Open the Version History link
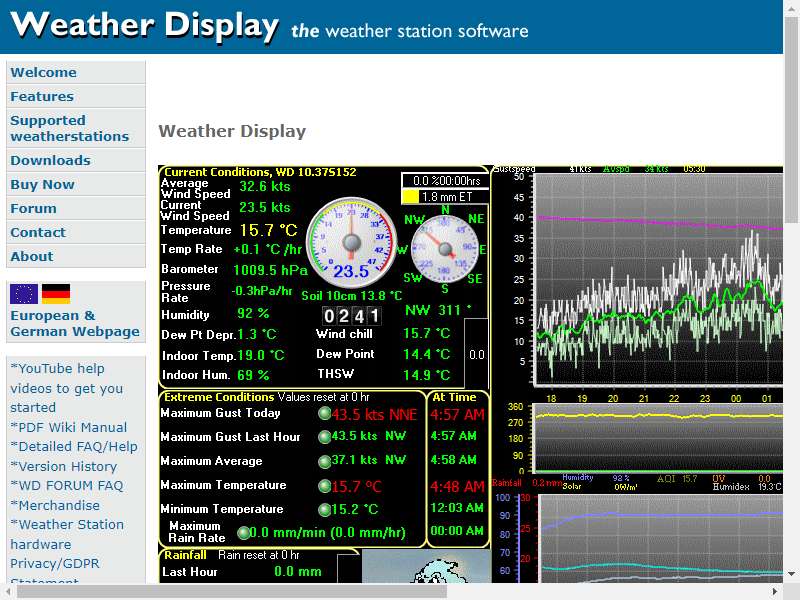 (64, 466)
